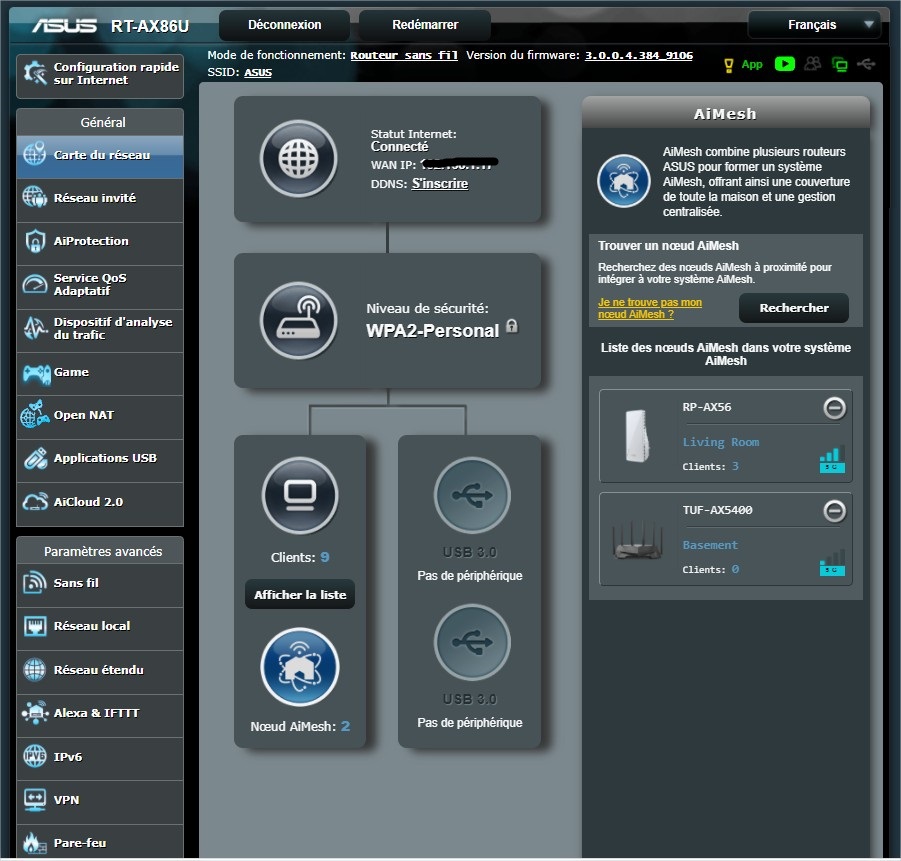Remove the TUF-AX5400 node using minus icon
Screen dimensions: 901x861
834,510
